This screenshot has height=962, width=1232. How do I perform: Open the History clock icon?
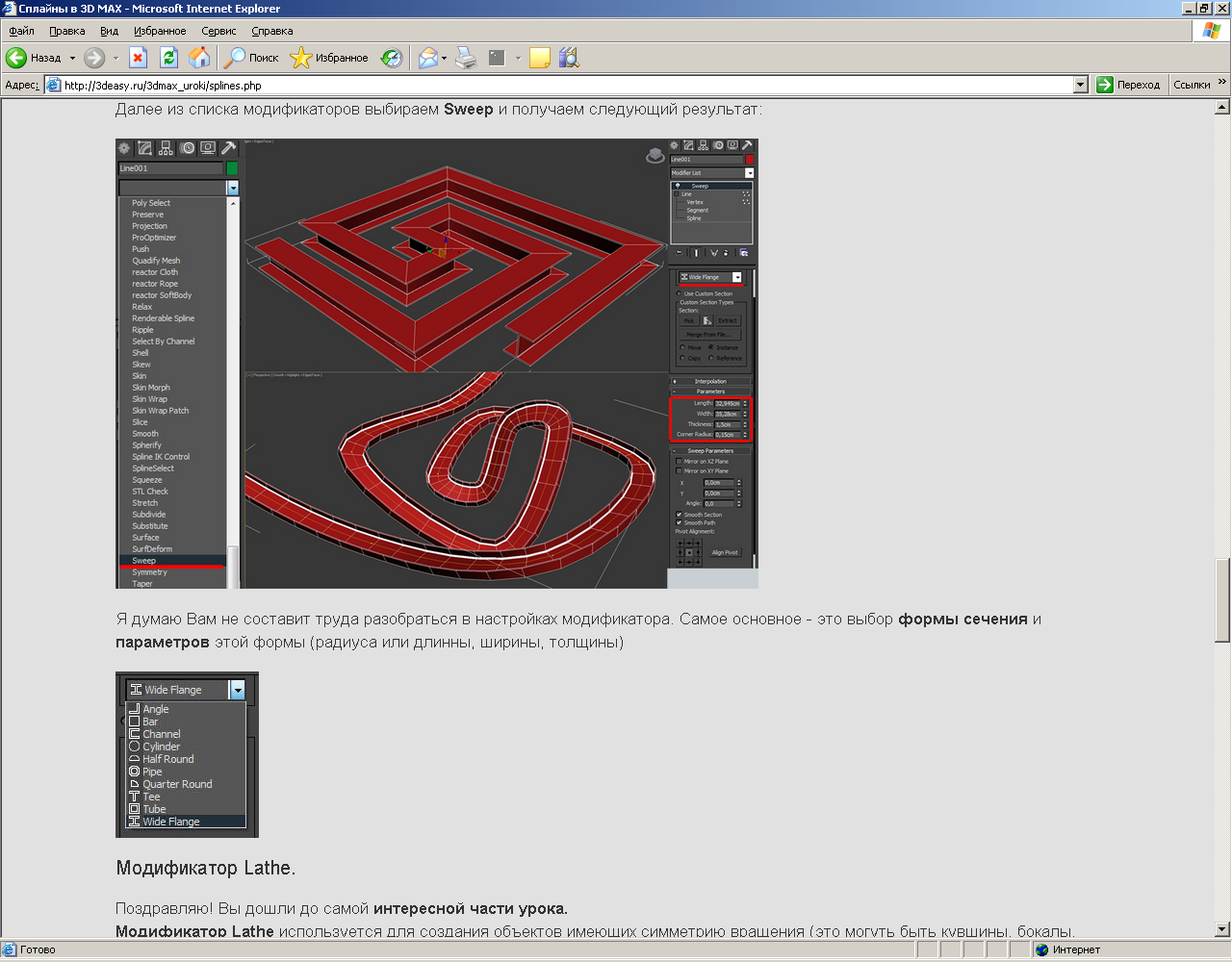(x=392, y=58)
